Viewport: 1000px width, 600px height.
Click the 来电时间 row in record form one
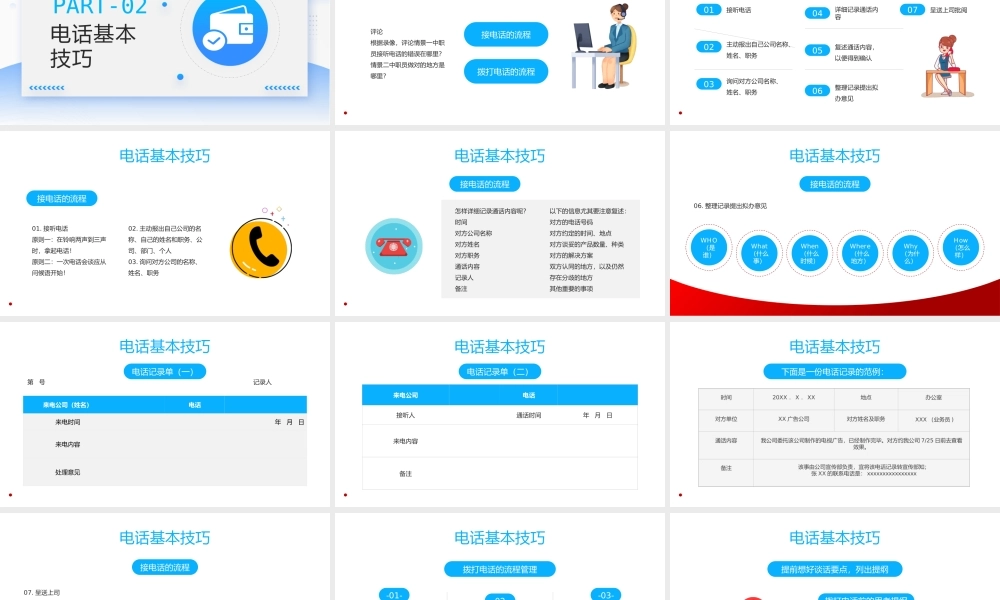coord(165,422)
